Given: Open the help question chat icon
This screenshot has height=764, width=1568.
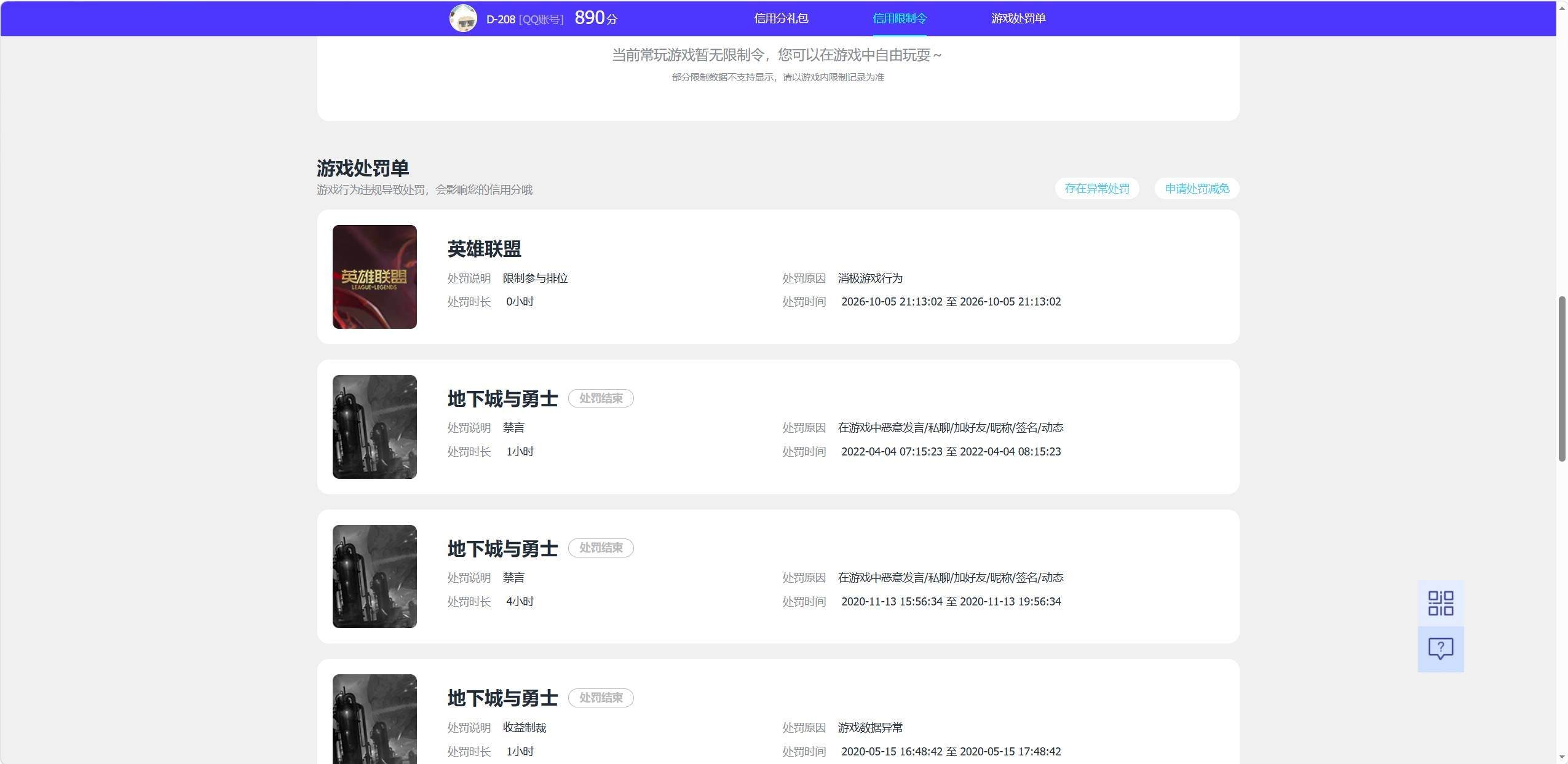Looking at the screenshot, I should click(x=1440, y=649).
